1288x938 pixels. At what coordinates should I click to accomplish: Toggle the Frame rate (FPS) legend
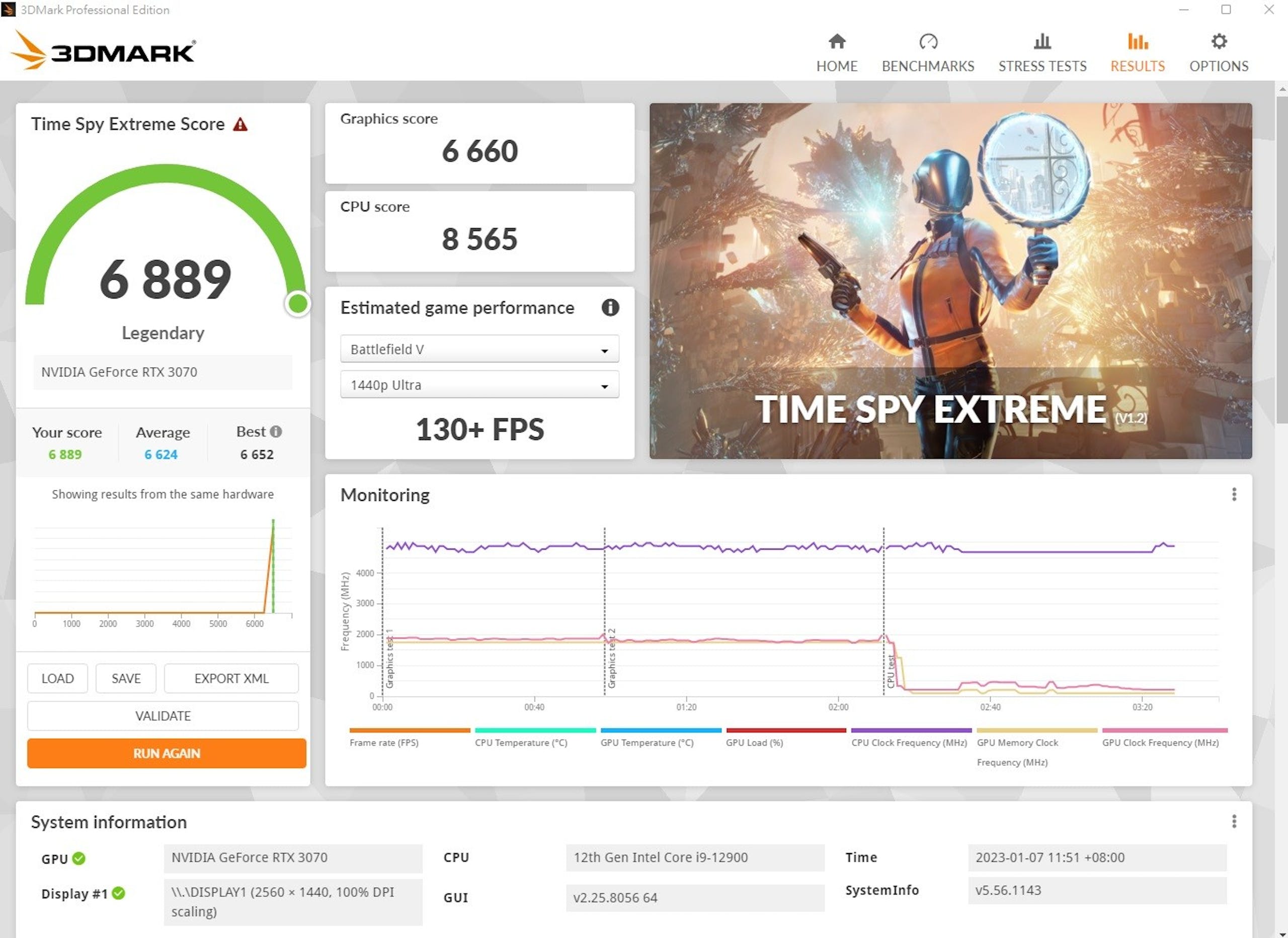pyautogui.click(x=410, y=737)
